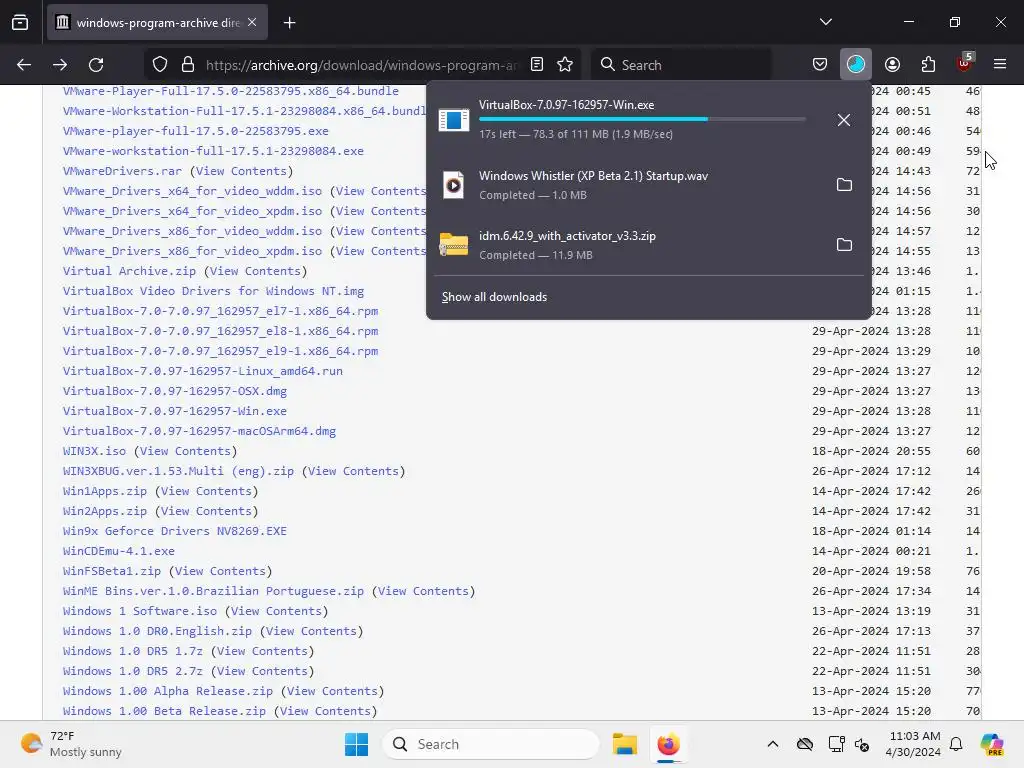Open uBlock Origin extension popup
This screenshot has width=1024, height=768.
tap(965, 63)
